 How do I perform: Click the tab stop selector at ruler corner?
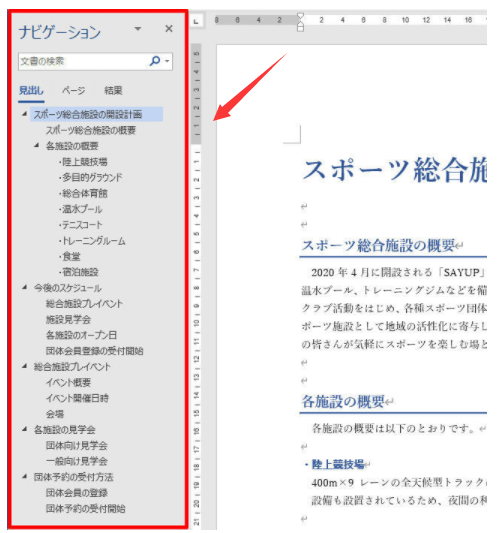[196, 21]
